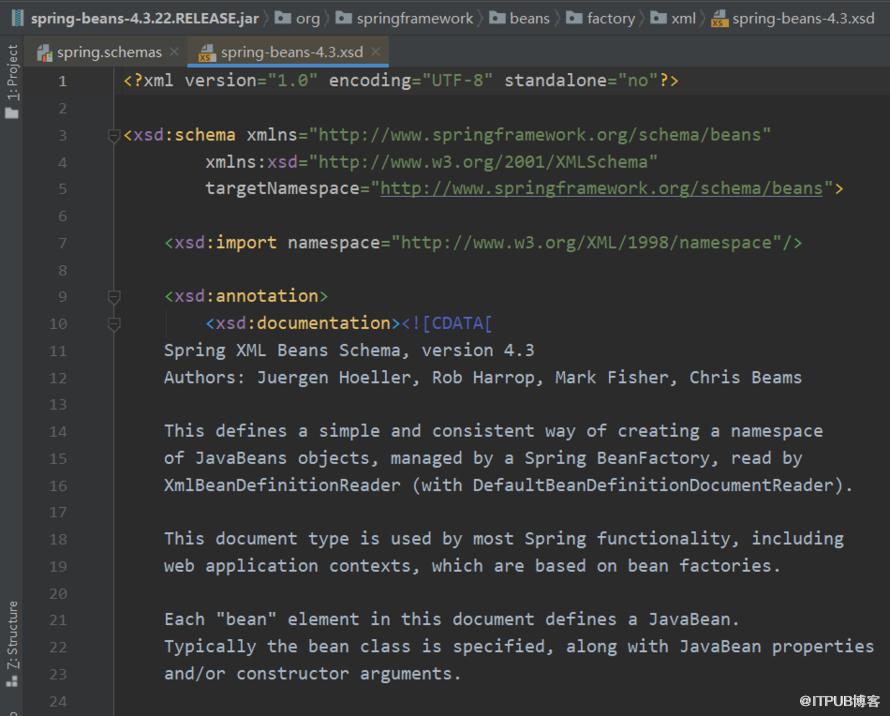
Task: Select spring-beans-4.3.xsd in the breadcrumb
Action: [803, 18]
